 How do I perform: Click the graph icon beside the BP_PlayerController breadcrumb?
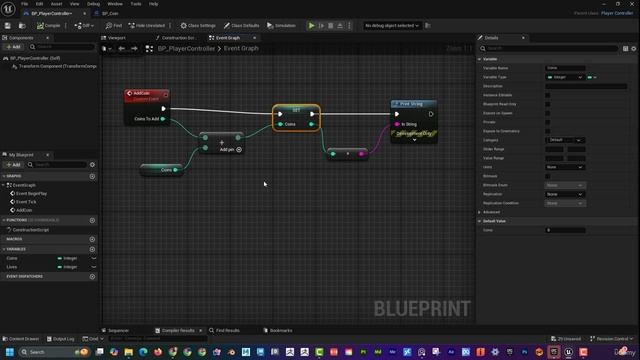pyautogui.click(x=149, y=49)
